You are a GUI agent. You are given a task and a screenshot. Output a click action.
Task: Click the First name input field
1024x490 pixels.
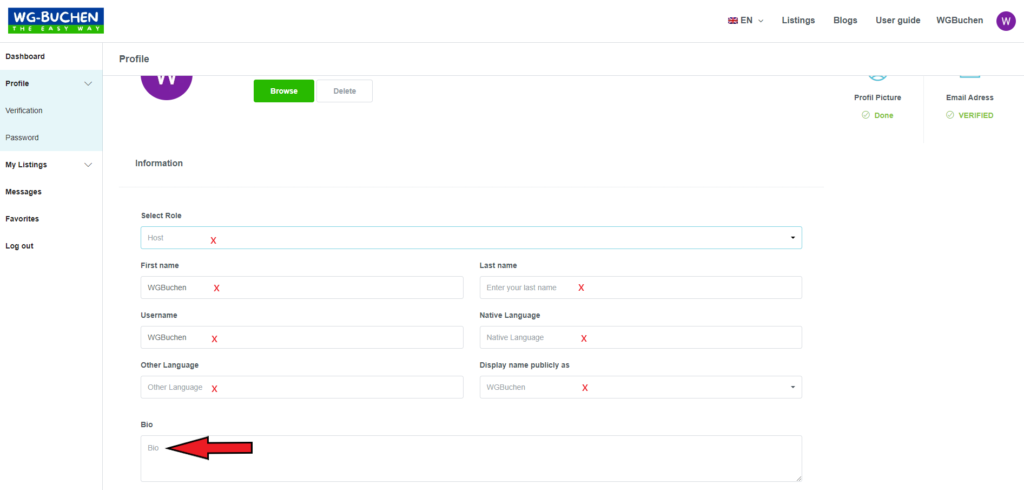pyautogui.click(x=302, y=287)
